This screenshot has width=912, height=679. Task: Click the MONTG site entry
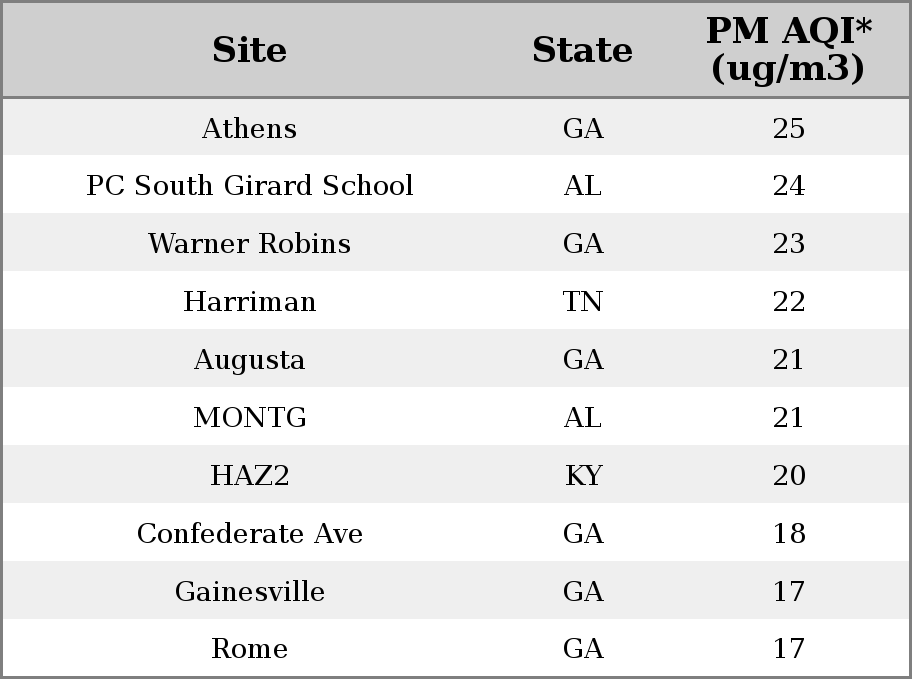pos(250,417)
